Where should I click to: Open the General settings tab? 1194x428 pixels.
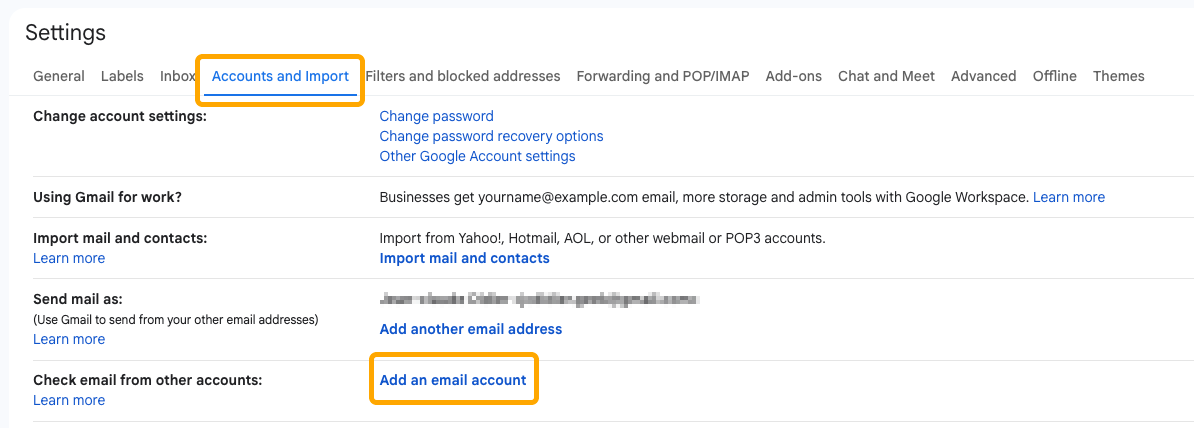click(x=58, y=76)
